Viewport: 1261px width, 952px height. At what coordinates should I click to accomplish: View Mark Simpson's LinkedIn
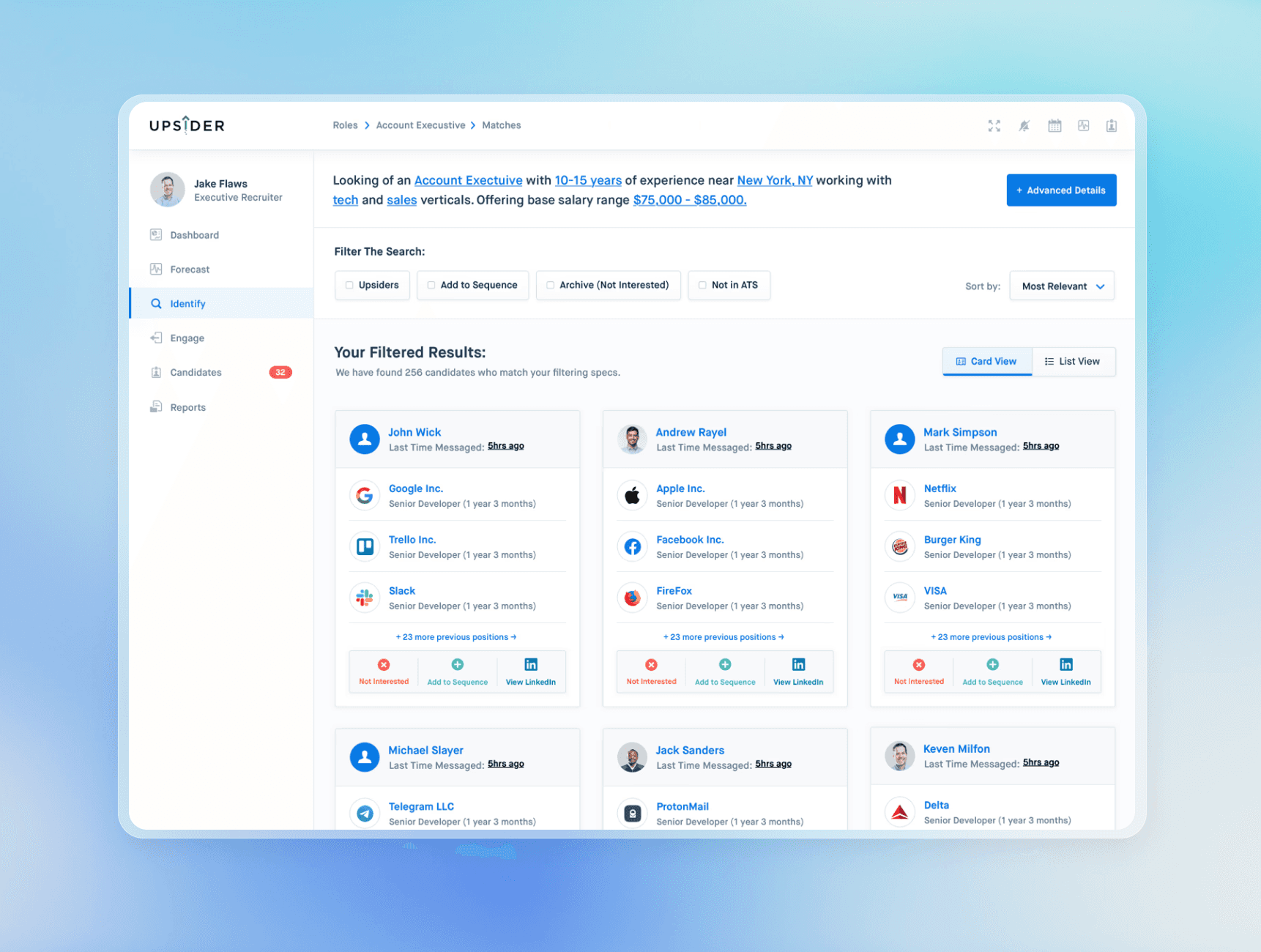(x=1066, y=672)
